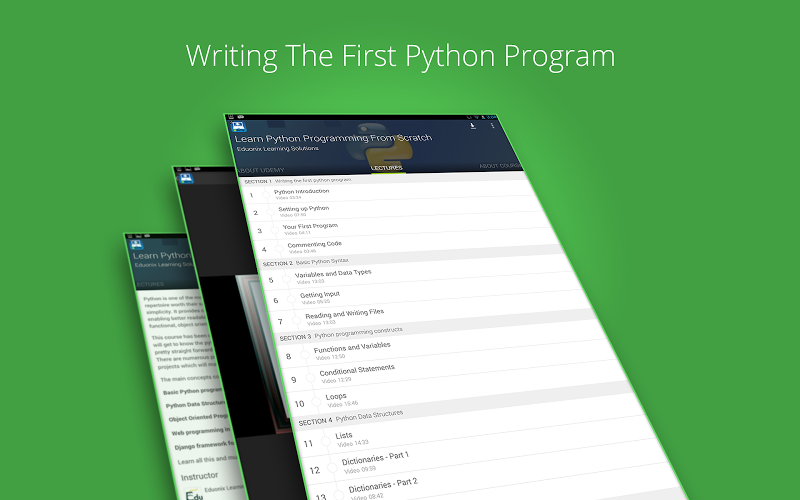Tap the progress circle beside Conditional Statements
This screenshot has width=800, height=500.
tap(310, 378)
